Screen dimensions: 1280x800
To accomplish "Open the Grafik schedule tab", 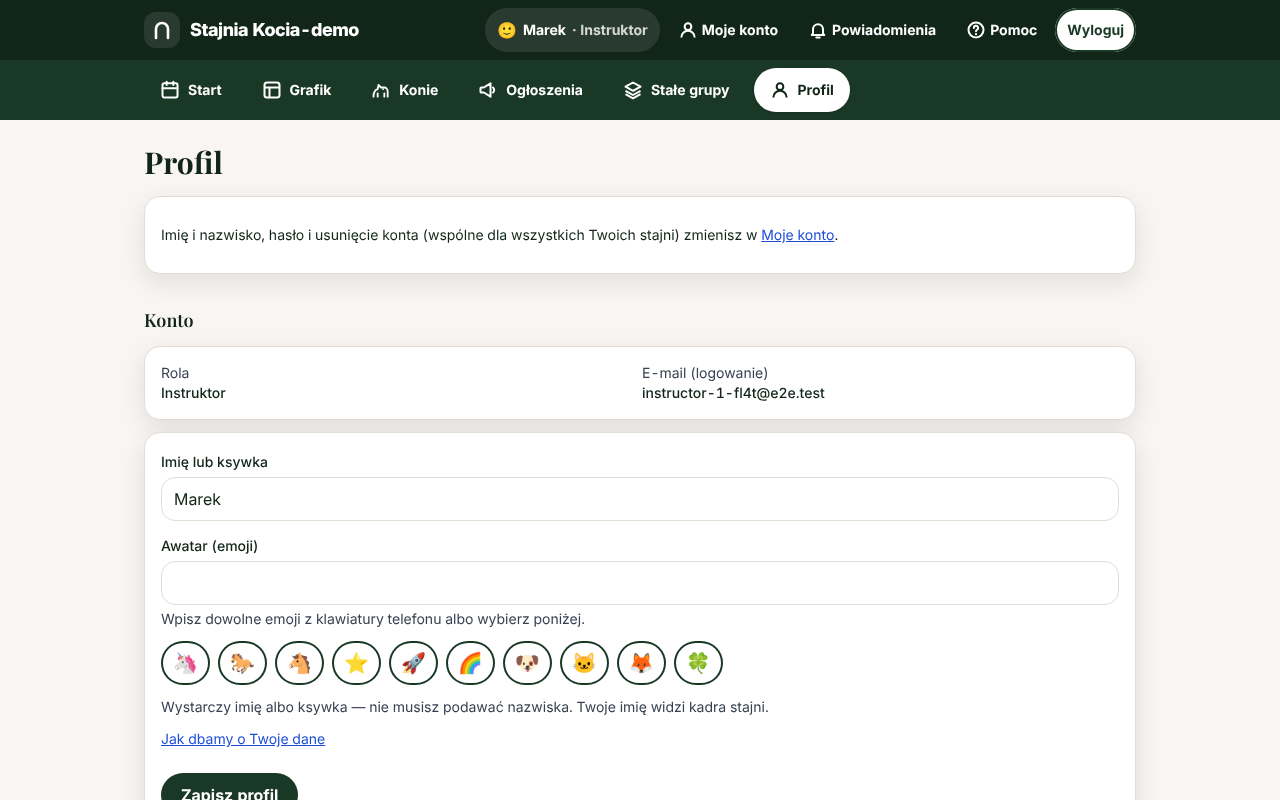I will 297,90.
